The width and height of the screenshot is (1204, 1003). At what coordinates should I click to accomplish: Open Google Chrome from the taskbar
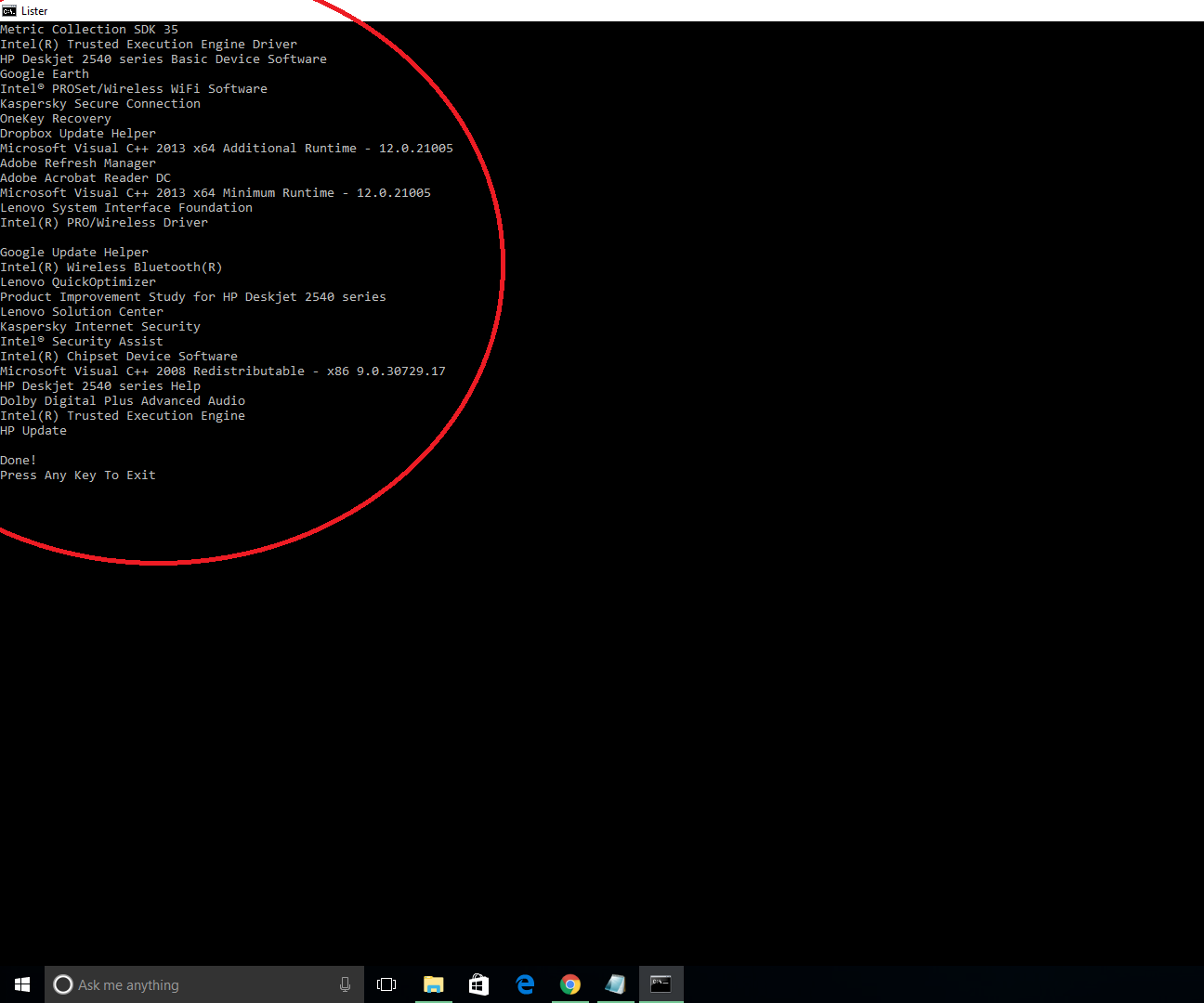[569, 984]
